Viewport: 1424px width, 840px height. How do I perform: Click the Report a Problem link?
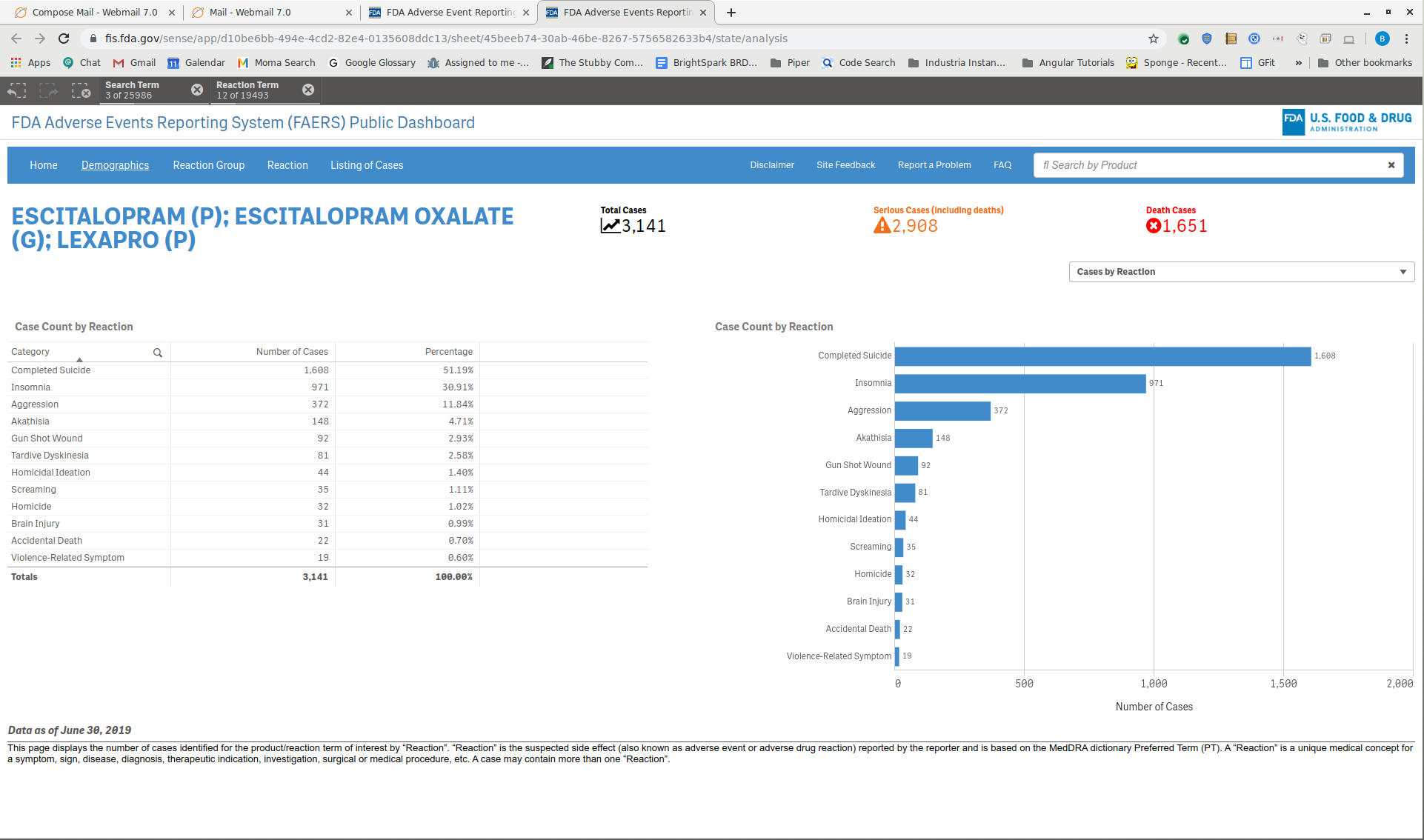tap(934, 165)
